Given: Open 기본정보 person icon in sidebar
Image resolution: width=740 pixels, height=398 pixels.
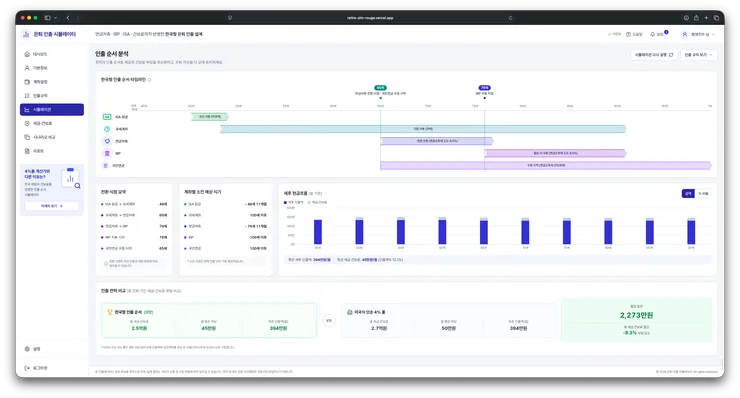Looking at the screenshot, I should pos(27,68).
